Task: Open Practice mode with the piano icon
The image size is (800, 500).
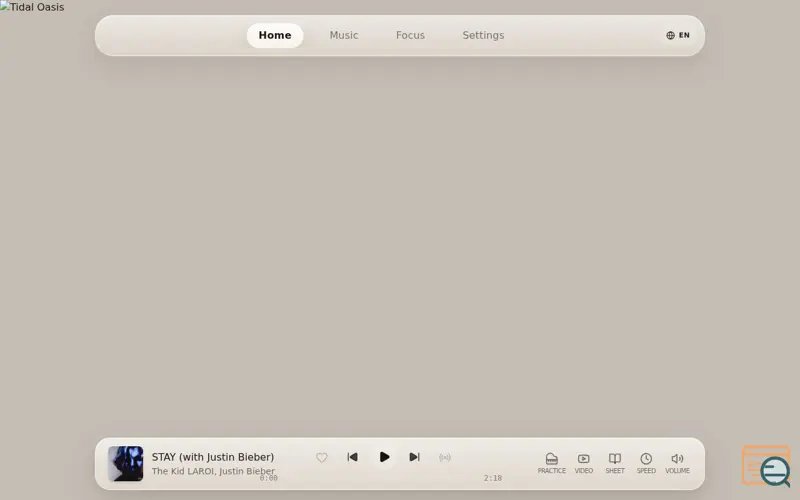Action: point(552,463)
